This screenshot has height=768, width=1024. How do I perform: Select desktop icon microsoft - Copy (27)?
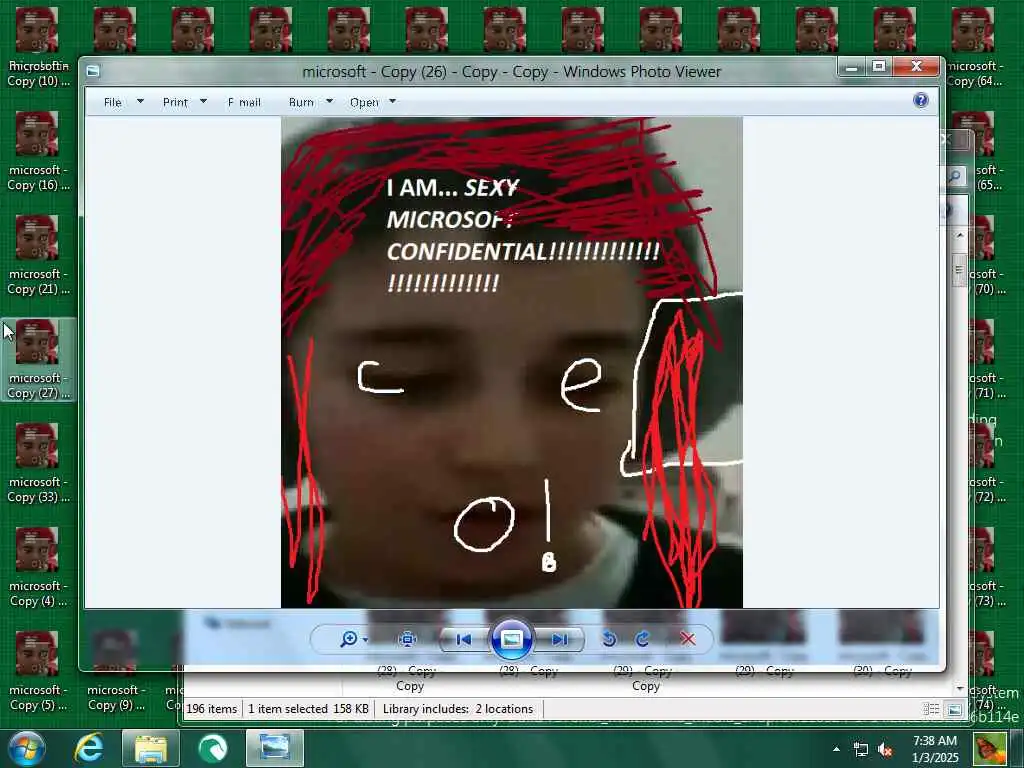pos(37,359)
